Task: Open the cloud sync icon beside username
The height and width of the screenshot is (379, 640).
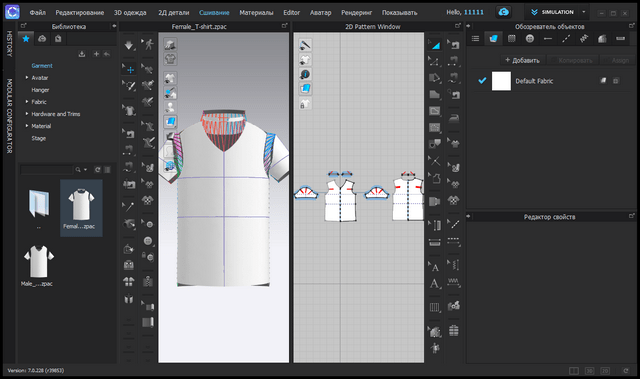Action: [504, 12]
